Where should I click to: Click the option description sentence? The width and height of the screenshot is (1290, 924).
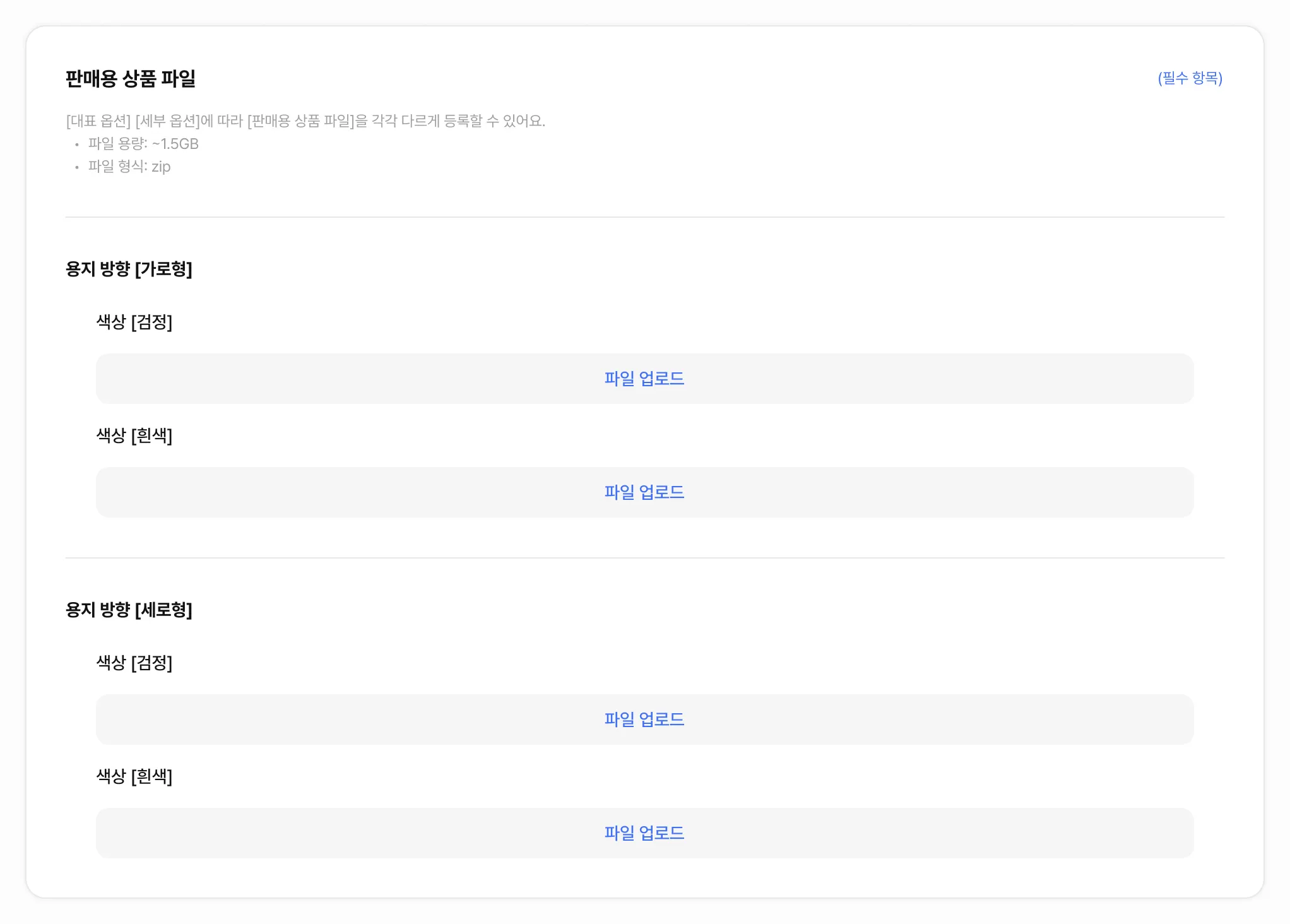(305, 121)
